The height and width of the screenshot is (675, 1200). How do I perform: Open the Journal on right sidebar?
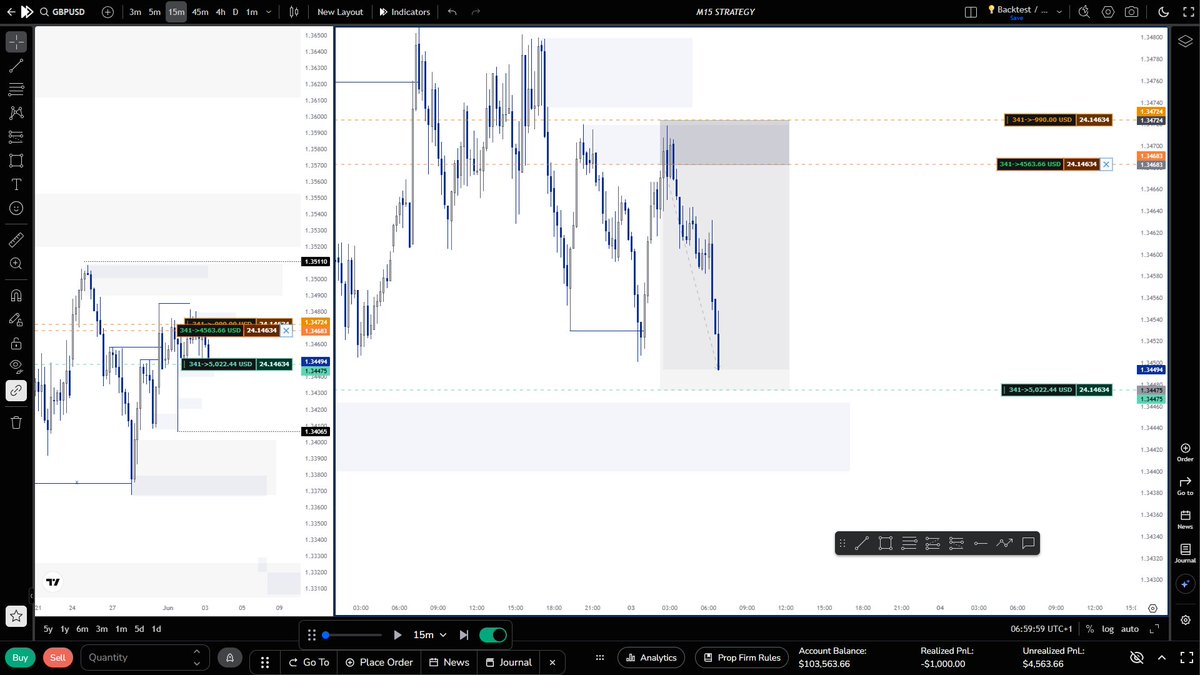point(1185,553)
